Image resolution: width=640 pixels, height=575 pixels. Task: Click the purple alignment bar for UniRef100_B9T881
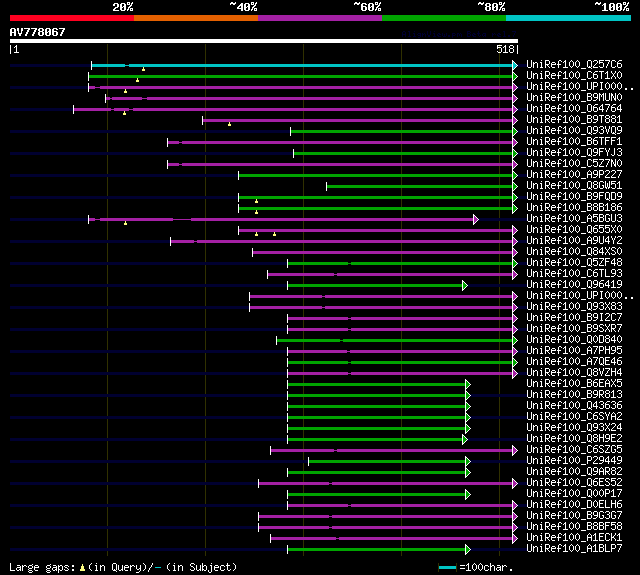pyautogui.click(x=358, y=120)
